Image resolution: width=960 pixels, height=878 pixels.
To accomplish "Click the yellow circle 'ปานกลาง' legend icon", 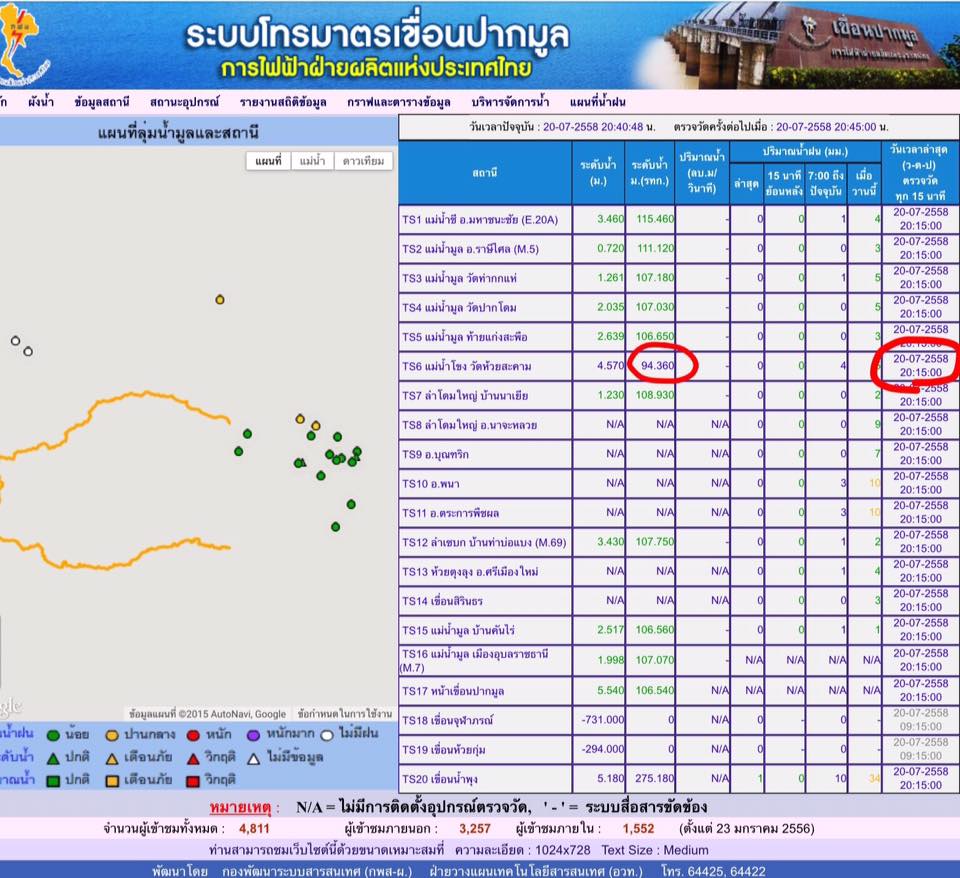I will point(113,735).
